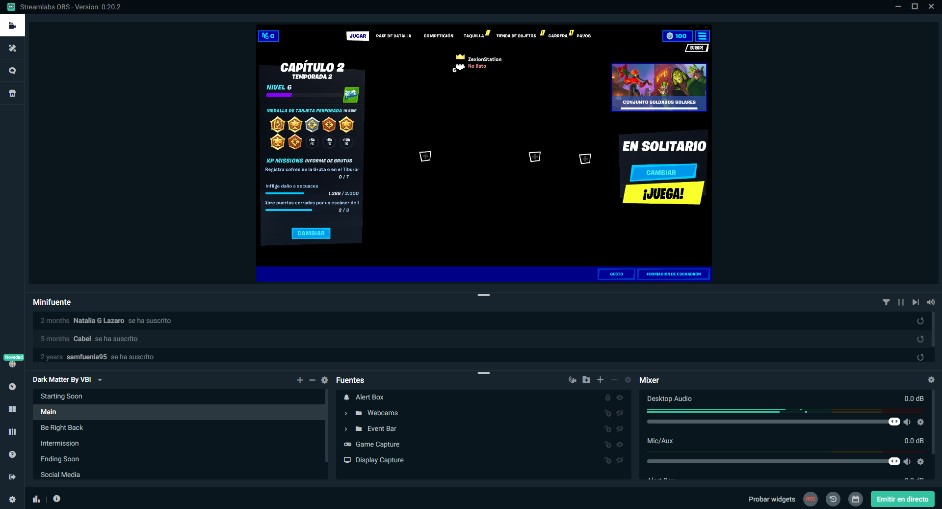Pause the Minifuente alert queue
The height and width of the screenshot is (509, 942).
tap(901, 302)
